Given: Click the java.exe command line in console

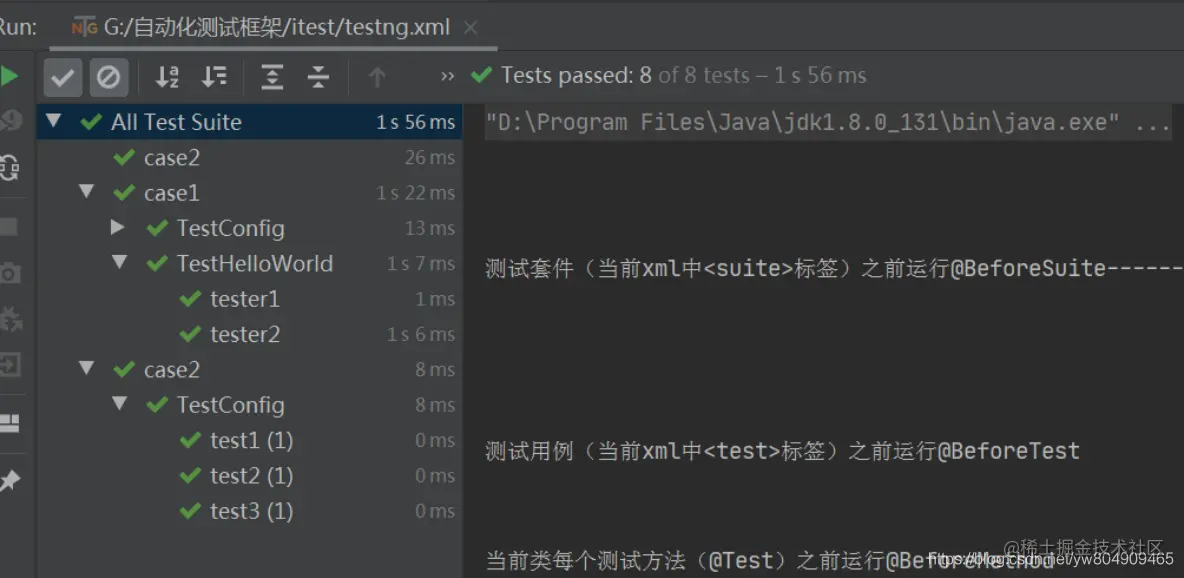Looking at the screenshot, I should click(x=828, y=123).
